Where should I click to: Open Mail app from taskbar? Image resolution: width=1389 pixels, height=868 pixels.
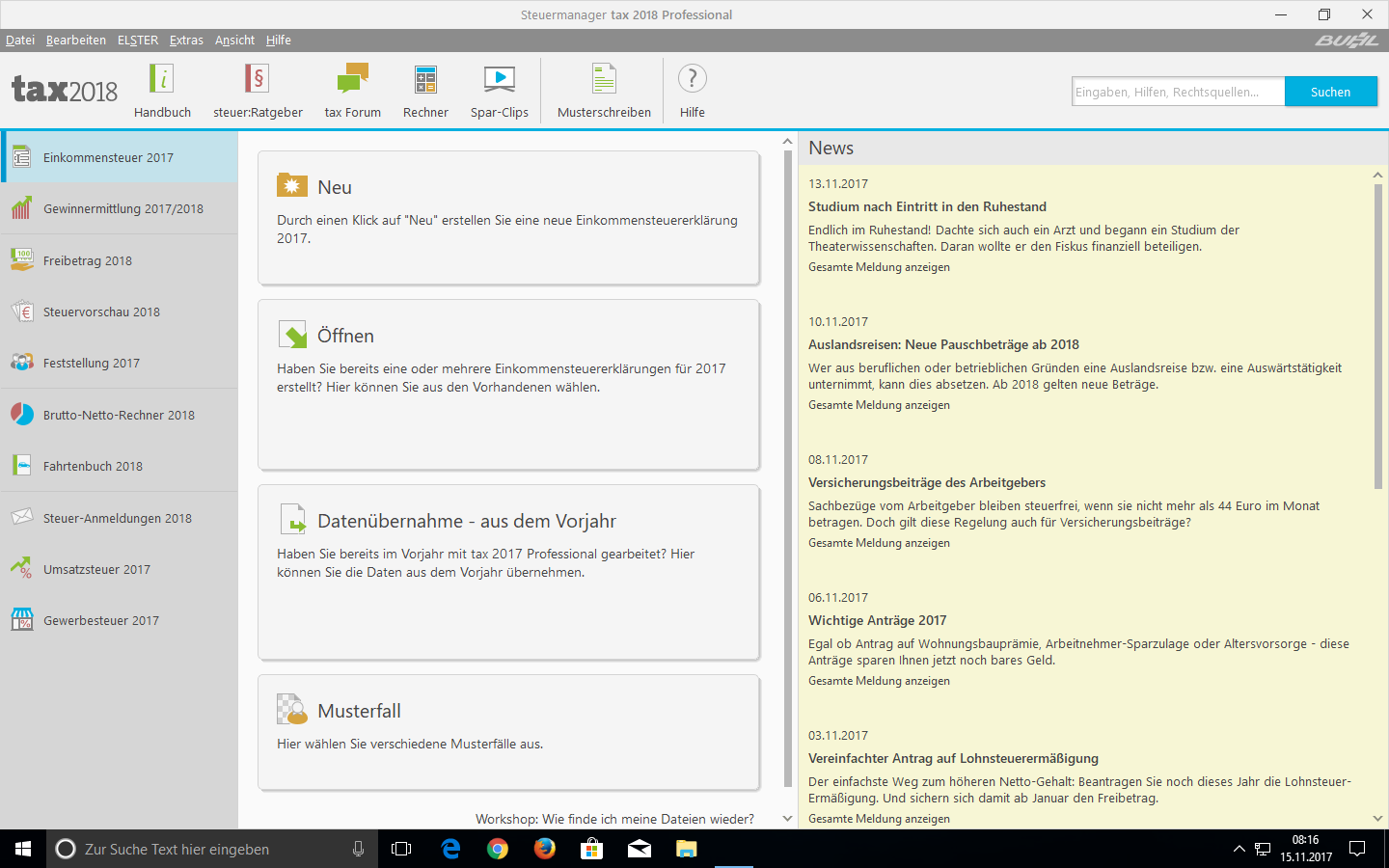click(x=639, y=849)
